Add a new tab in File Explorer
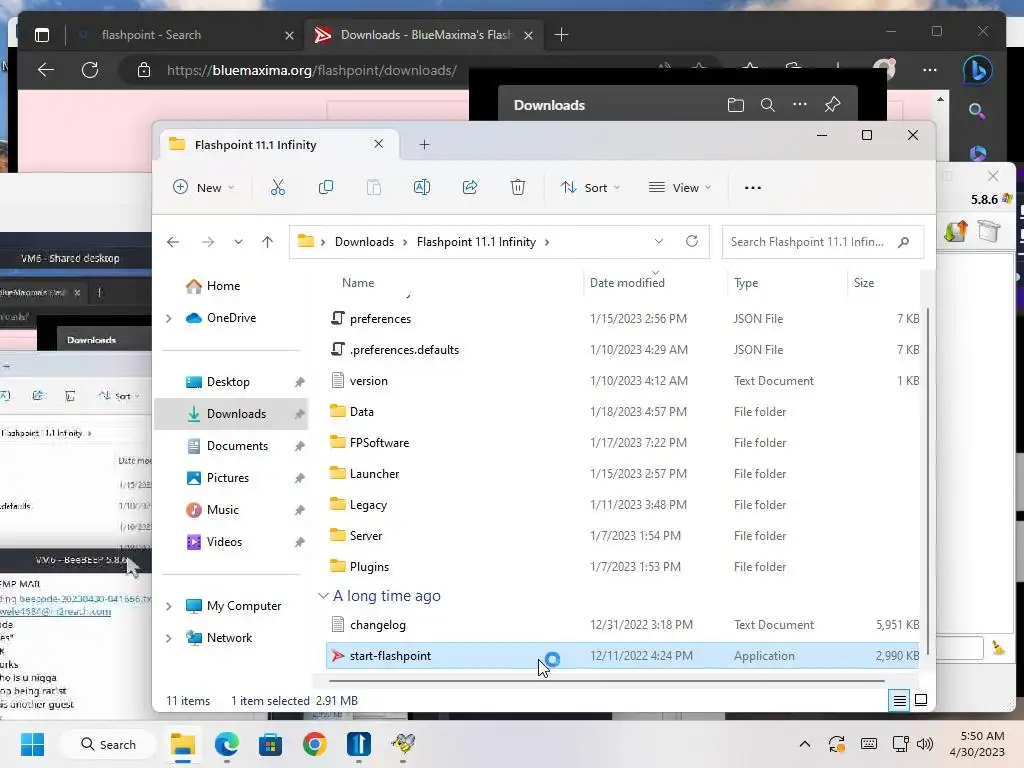The height and width of the screenshot is (768, 1024). point(424,144)
